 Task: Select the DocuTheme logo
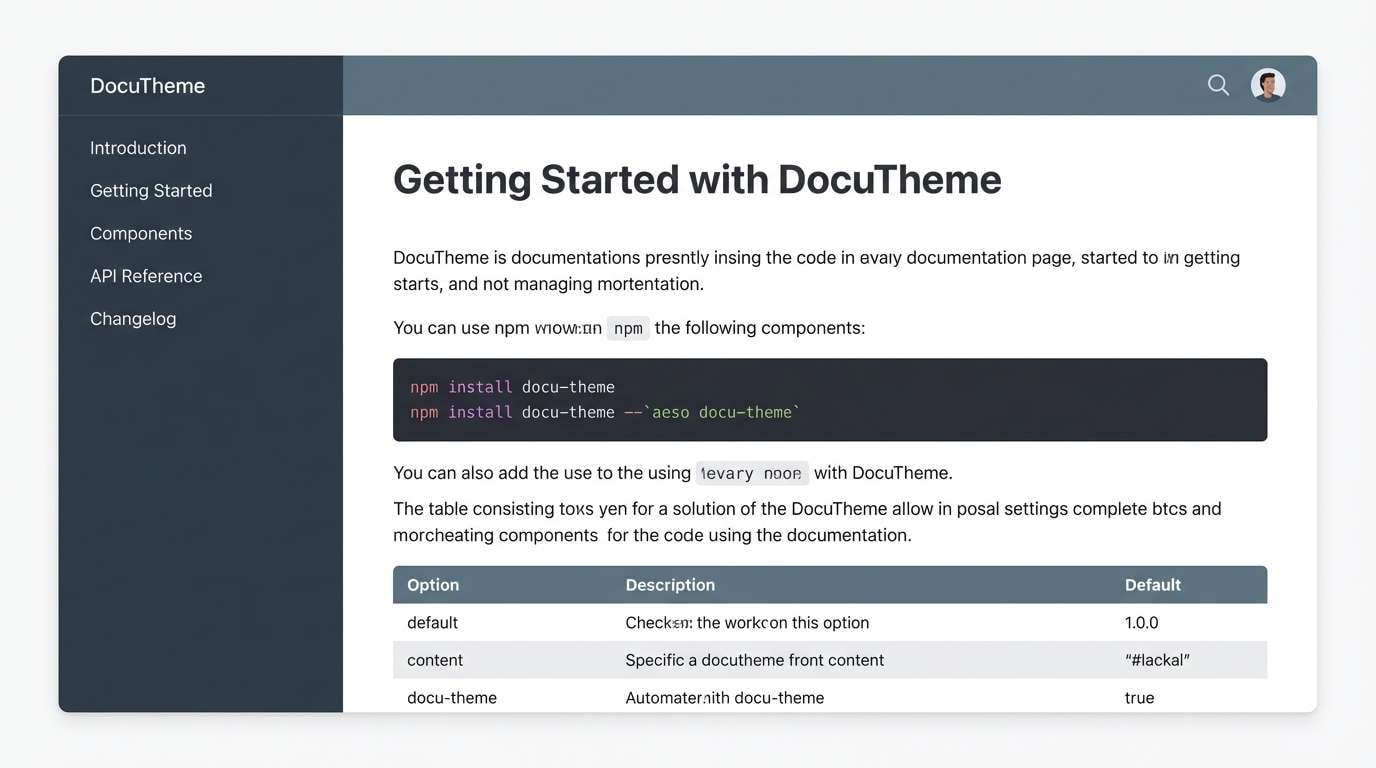pyautogui.click(x=147, y=85)
